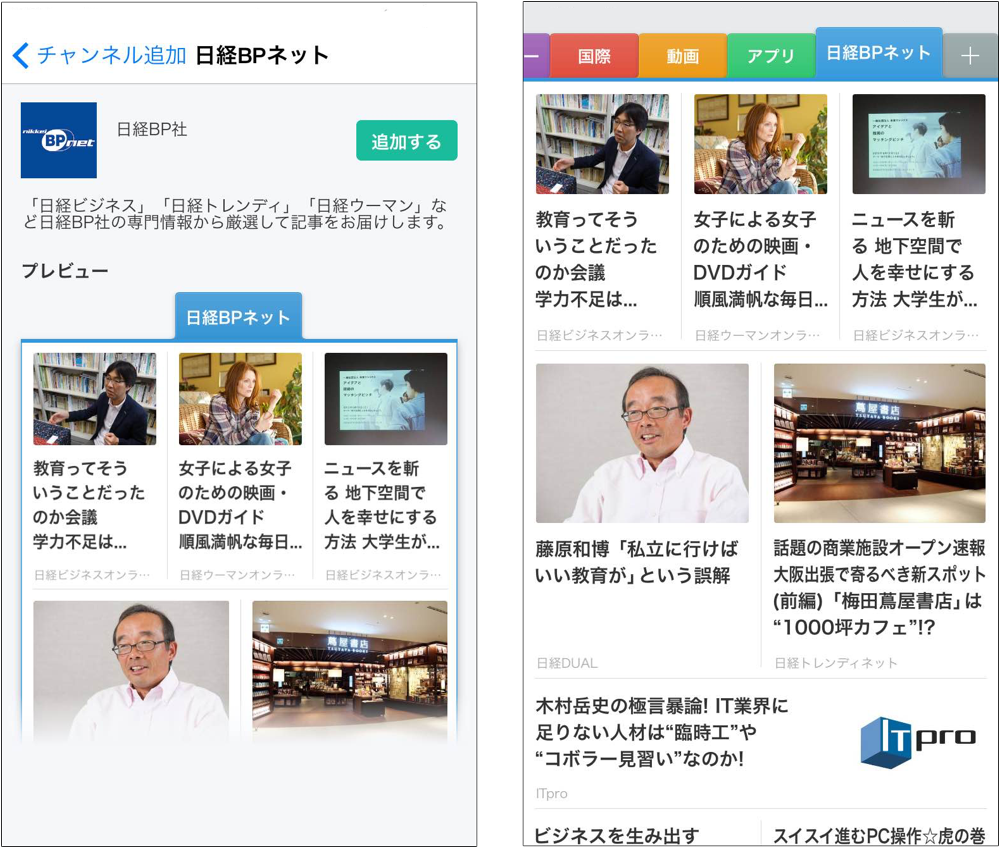
Task: Open right-screen headline ニュースを斬る 地下空間で
Action: click(x=915, y=259)
